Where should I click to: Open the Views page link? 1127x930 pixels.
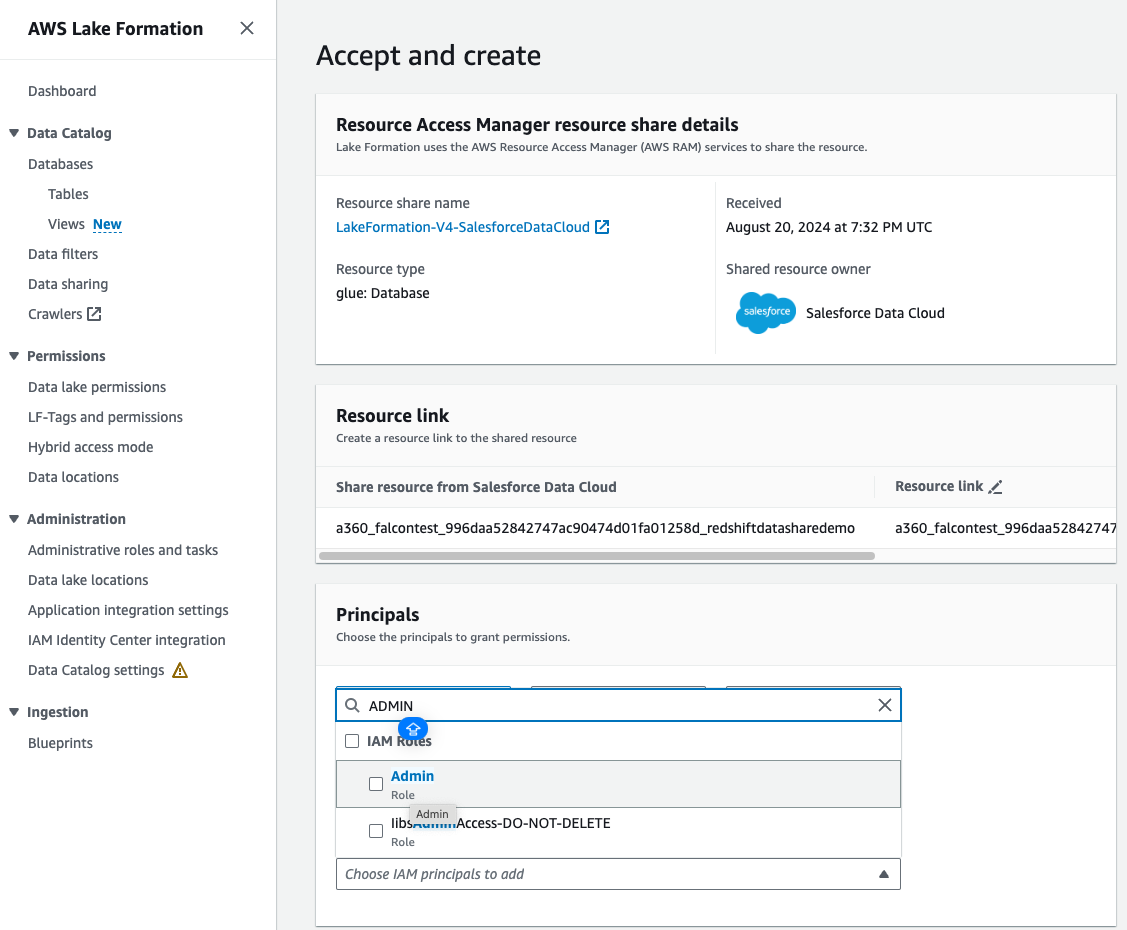coord(66,224)
